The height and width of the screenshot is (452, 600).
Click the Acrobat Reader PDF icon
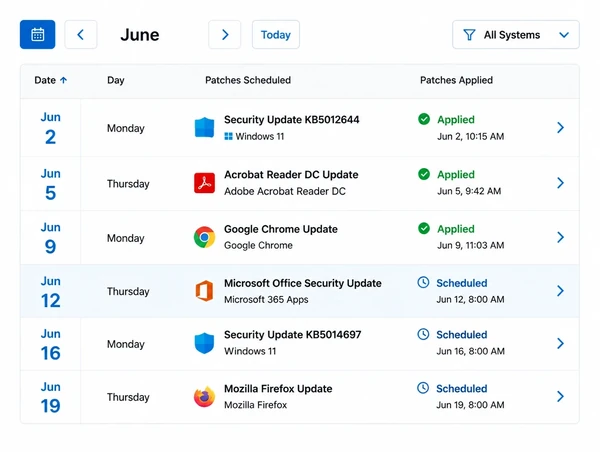(x=204, y=183)
